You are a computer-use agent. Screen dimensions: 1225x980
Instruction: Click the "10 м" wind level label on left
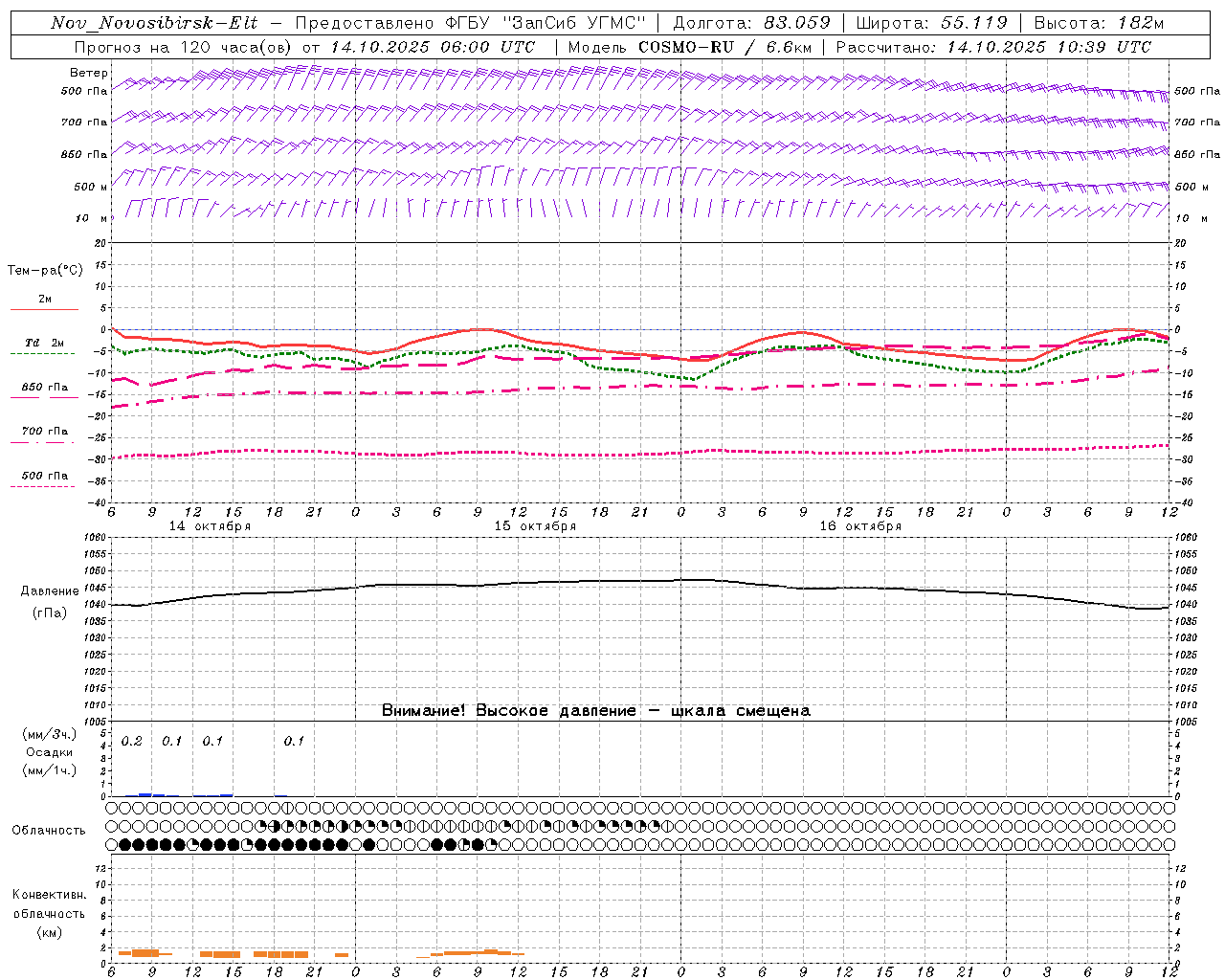tap(93, 218)
